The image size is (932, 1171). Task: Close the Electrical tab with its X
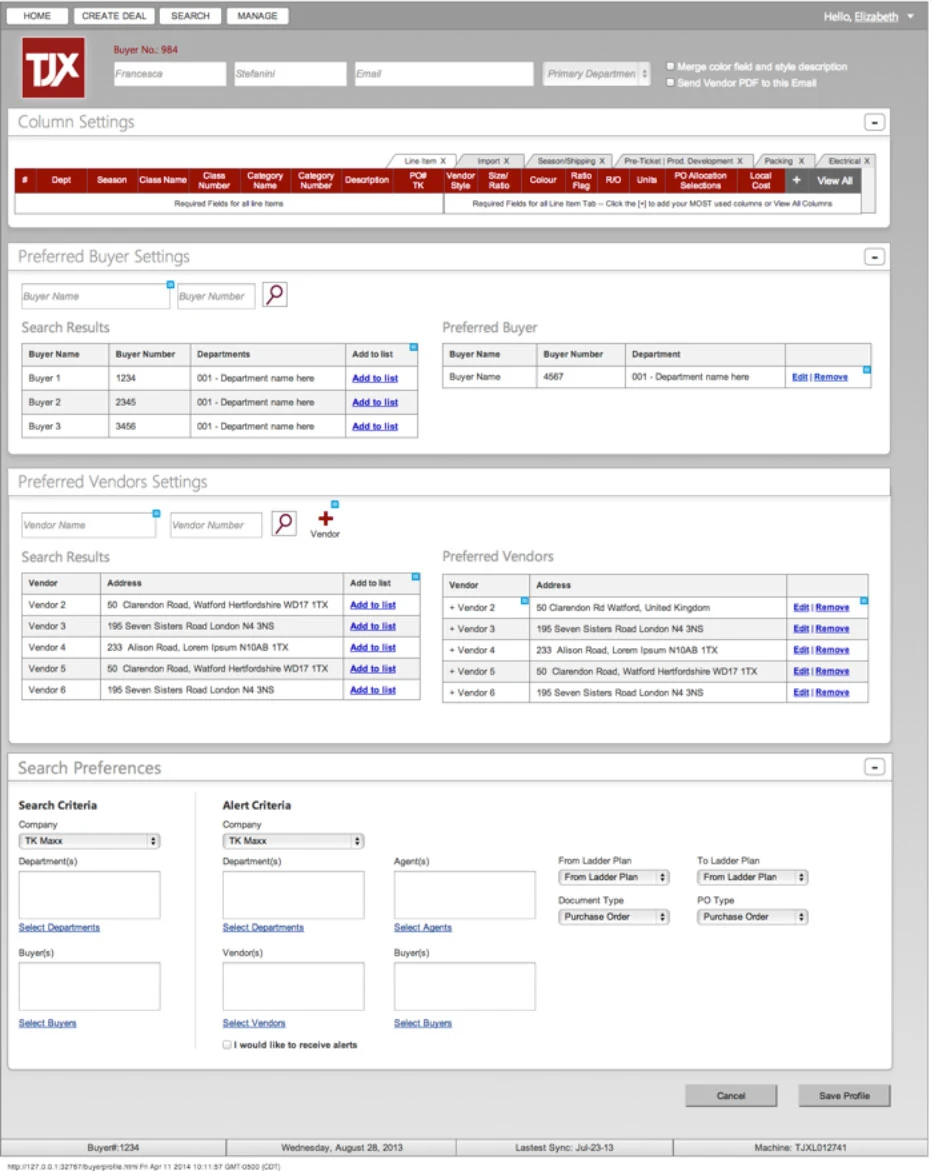pyautogui.click(x=867, y=161)
